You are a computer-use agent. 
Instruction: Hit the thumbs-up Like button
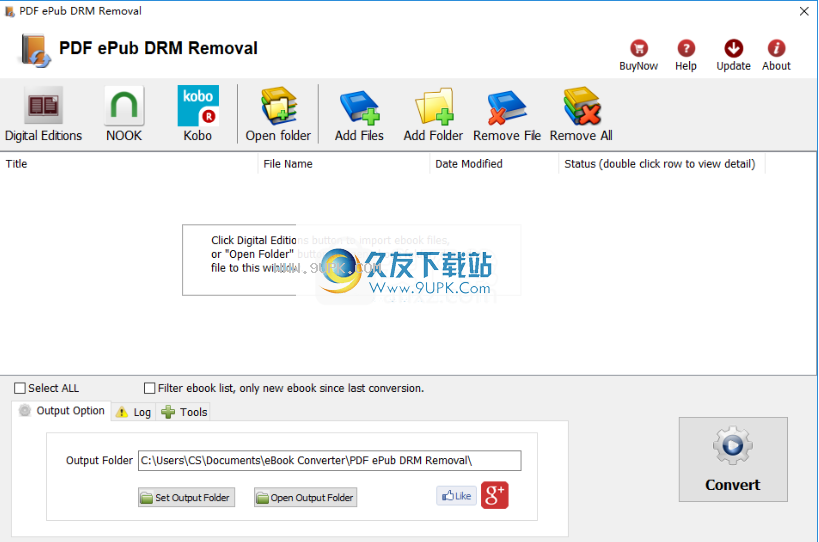point(457,496)
